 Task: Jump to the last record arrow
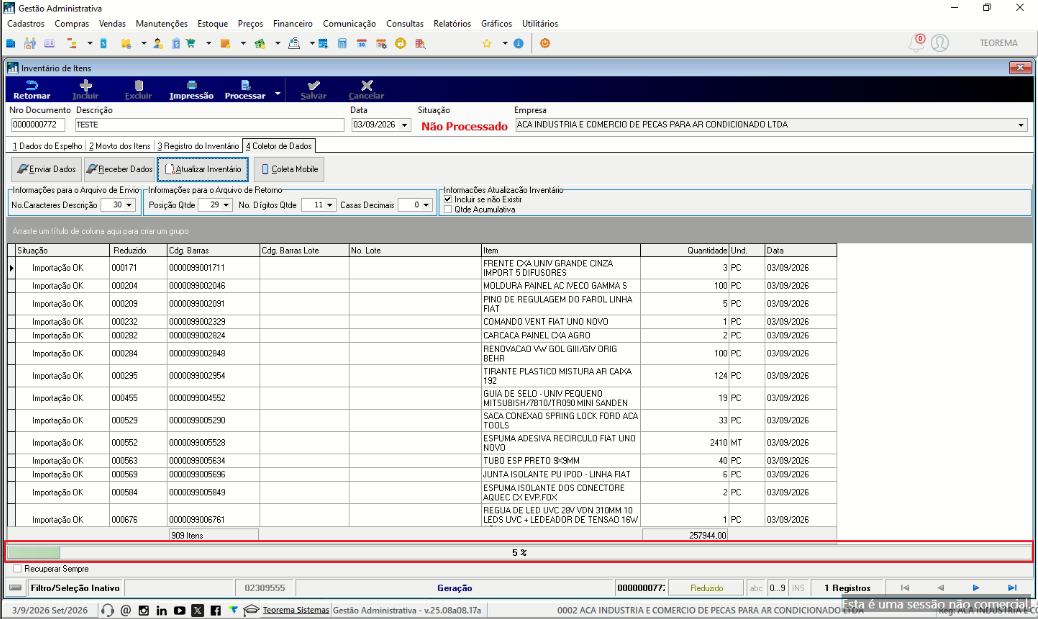1012,588
